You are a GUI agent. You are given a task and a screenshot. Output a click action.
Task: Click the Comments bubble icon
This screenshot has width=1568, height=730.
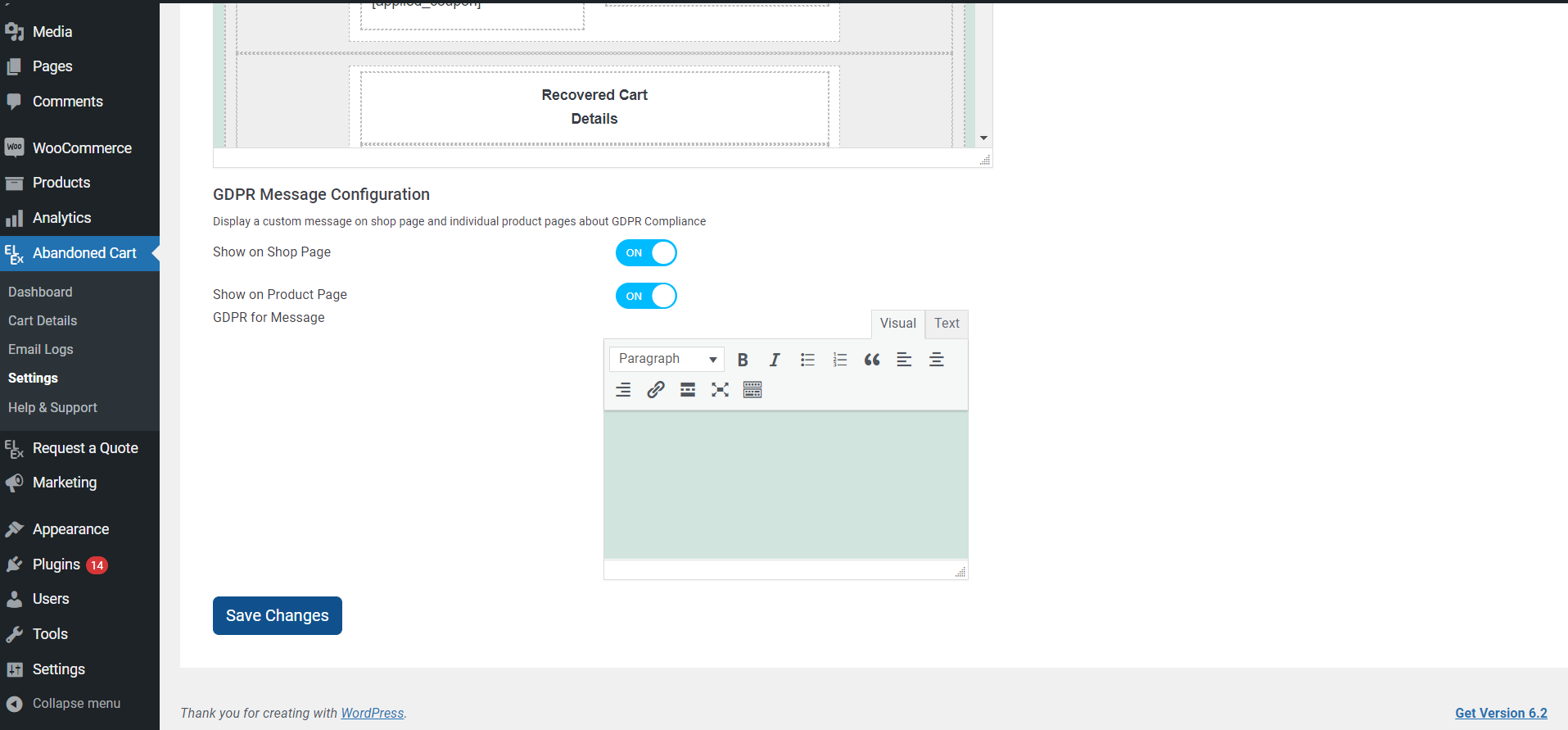point(15,102)
